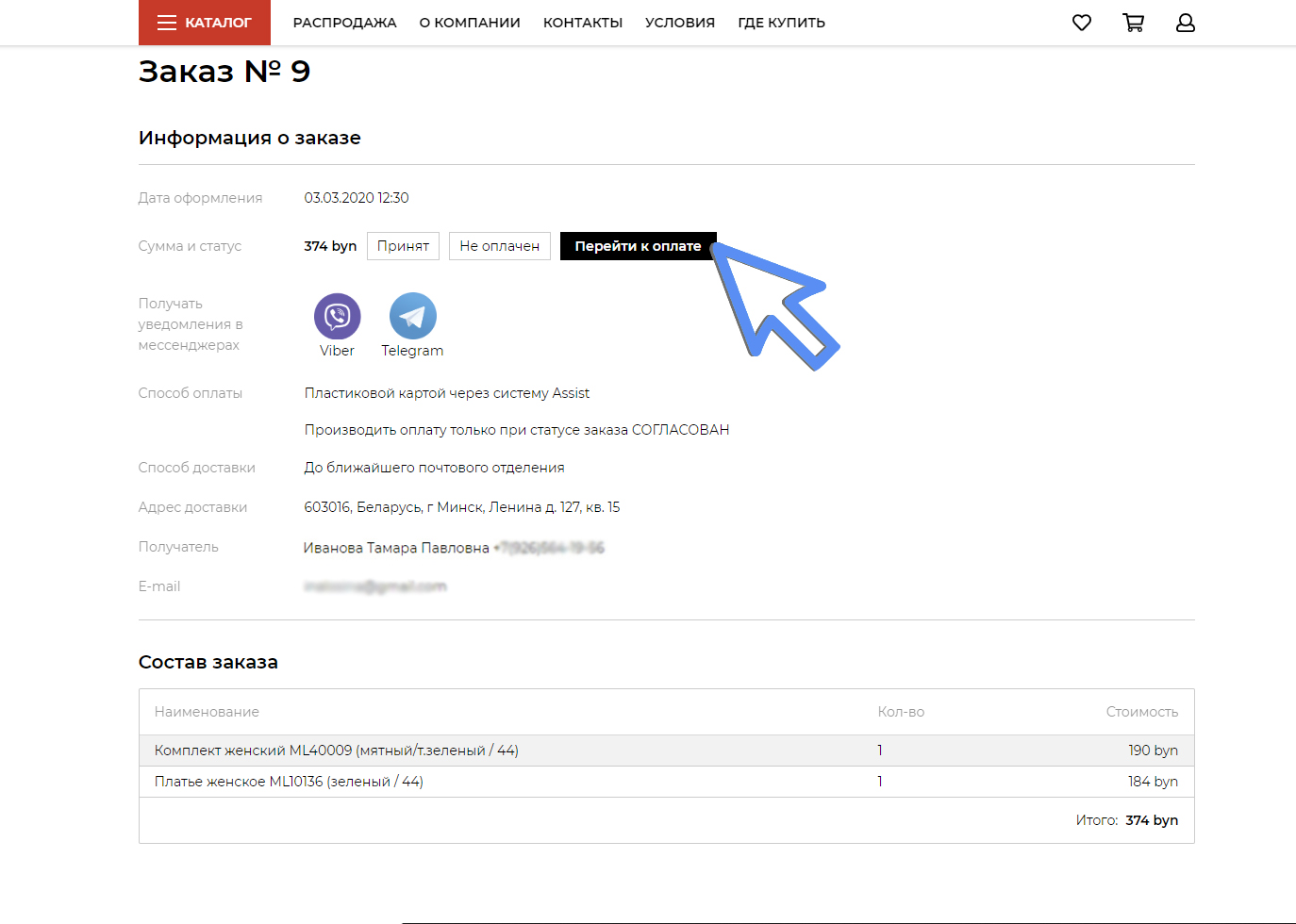This screenshot has width=1296, height=924.
Task: Click the СОГЛАСОВАН payment note line
Action: [517, 430]
